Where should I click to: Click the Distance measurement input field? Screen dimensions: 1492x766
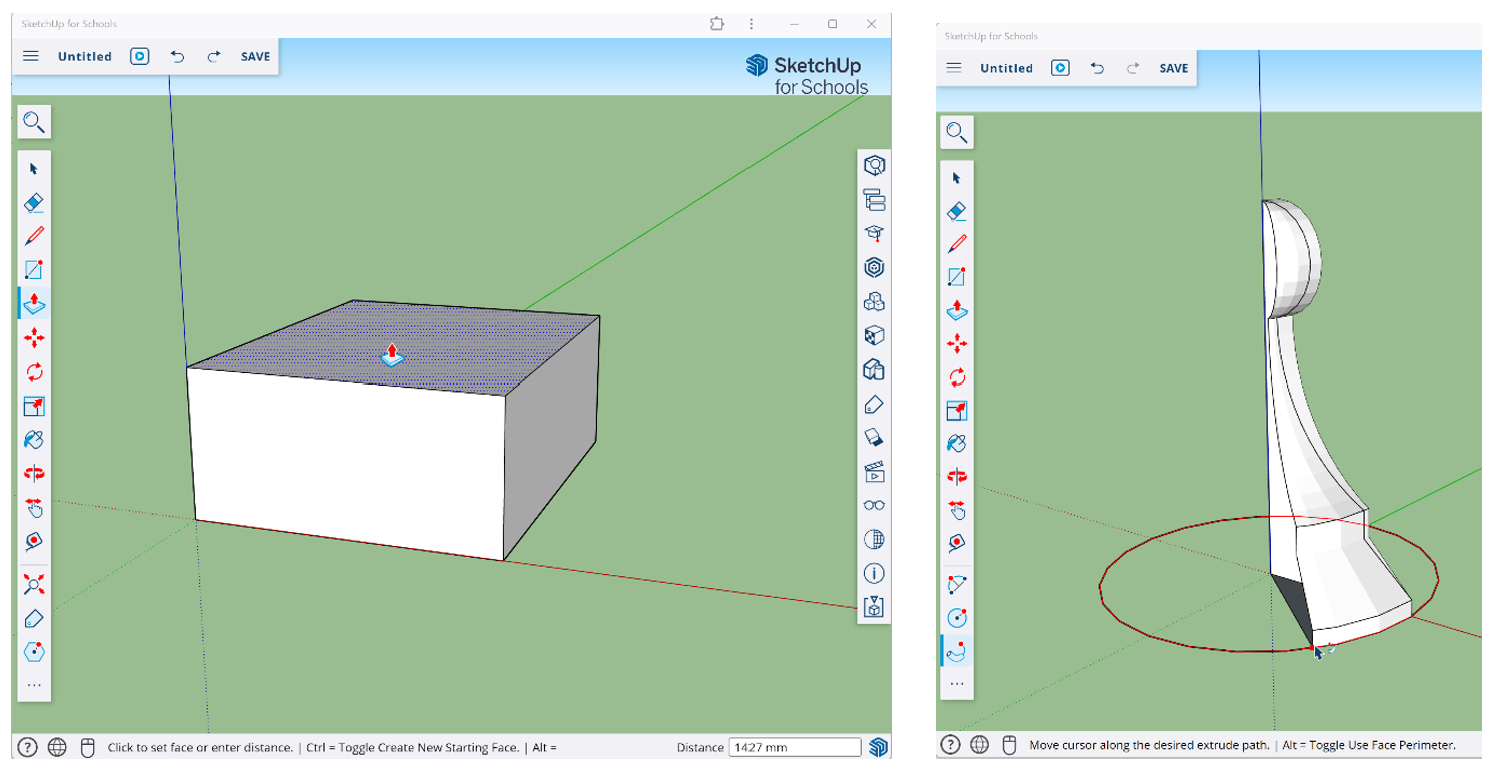pos(794,747)
